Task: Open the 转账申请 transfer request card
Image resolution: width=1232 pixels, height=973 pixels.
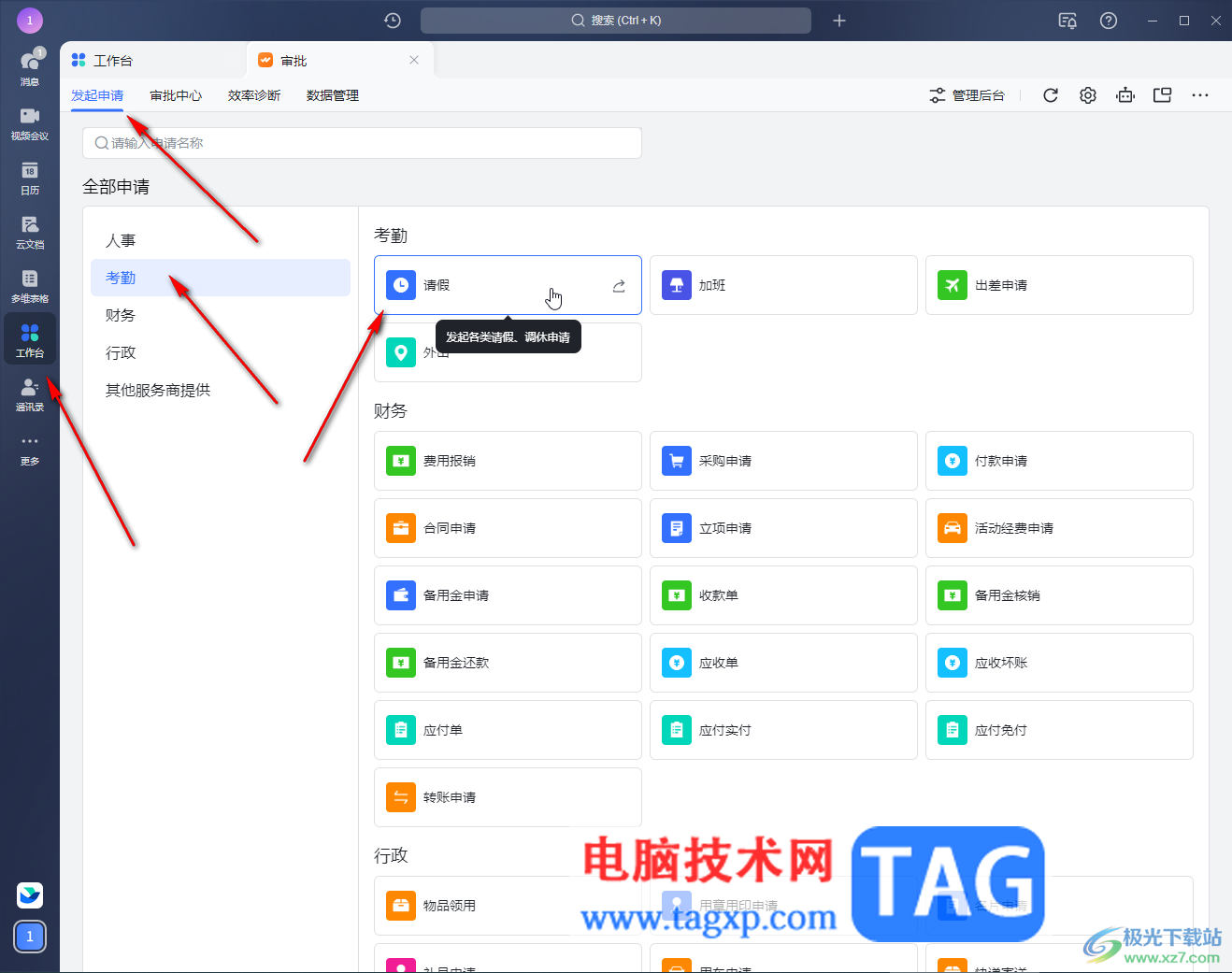Action: click(508, 797)
